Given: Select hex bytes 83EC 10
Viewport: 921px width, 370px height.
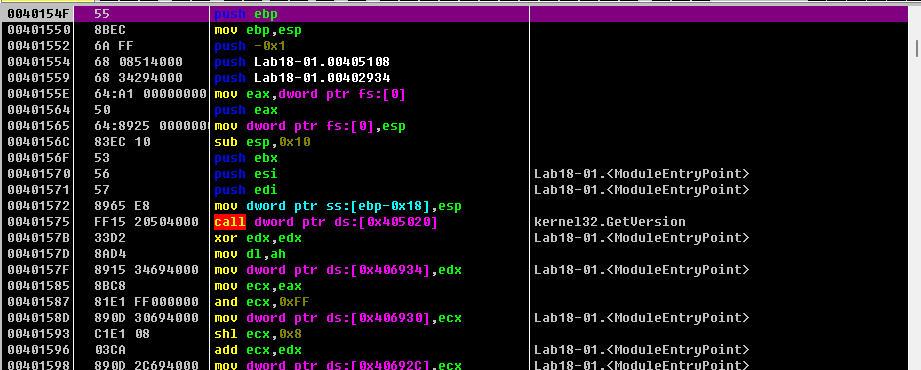Looking at the screenshot, I should 122,142.
